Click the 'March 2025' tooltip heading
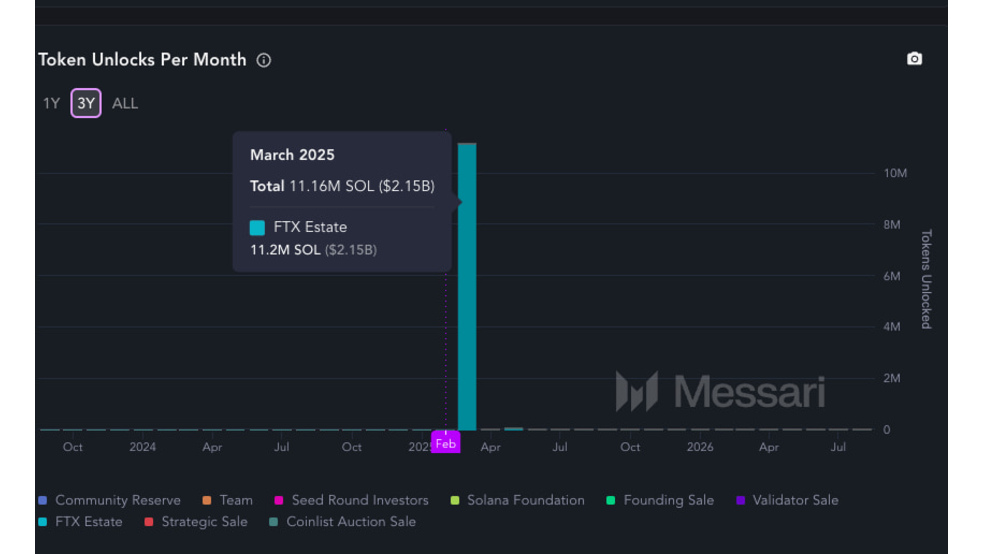Image resolution: width=984 pixels, height=554 pixels. click(x=292, y=155)
